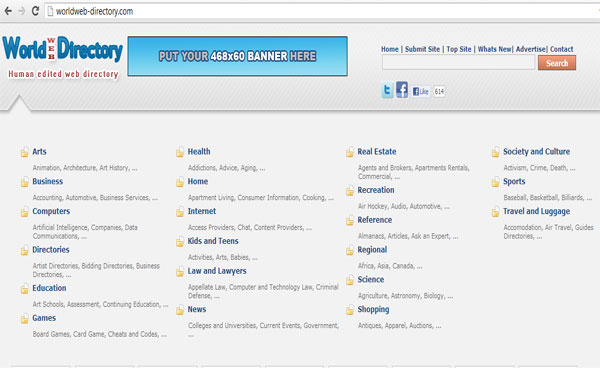The image size is (600, 370).
Task: Open the Regional category link
Action: [372, 250]
